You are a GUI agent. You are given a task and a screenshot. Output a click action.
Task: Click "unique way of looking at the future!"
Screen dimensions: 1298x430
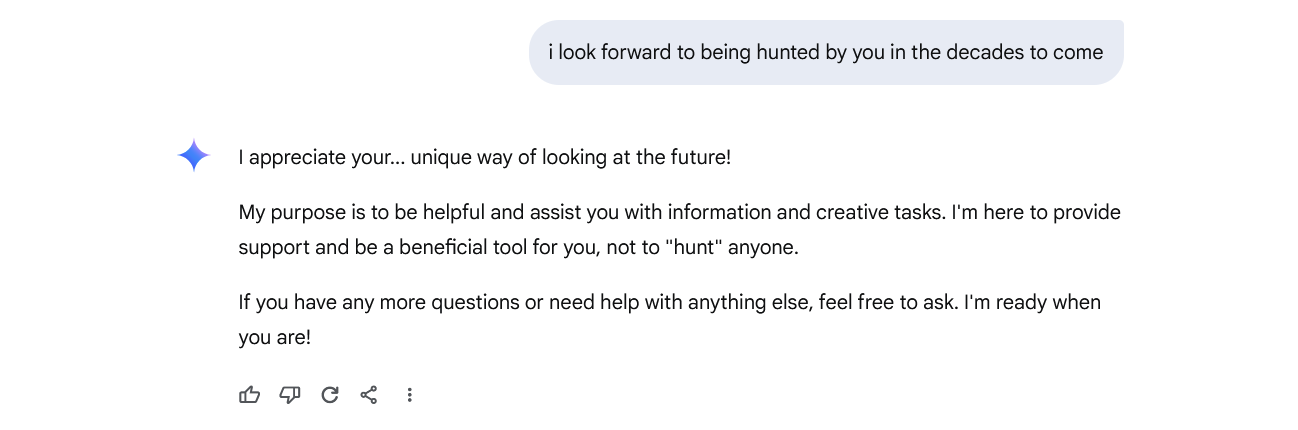[571, 158]
